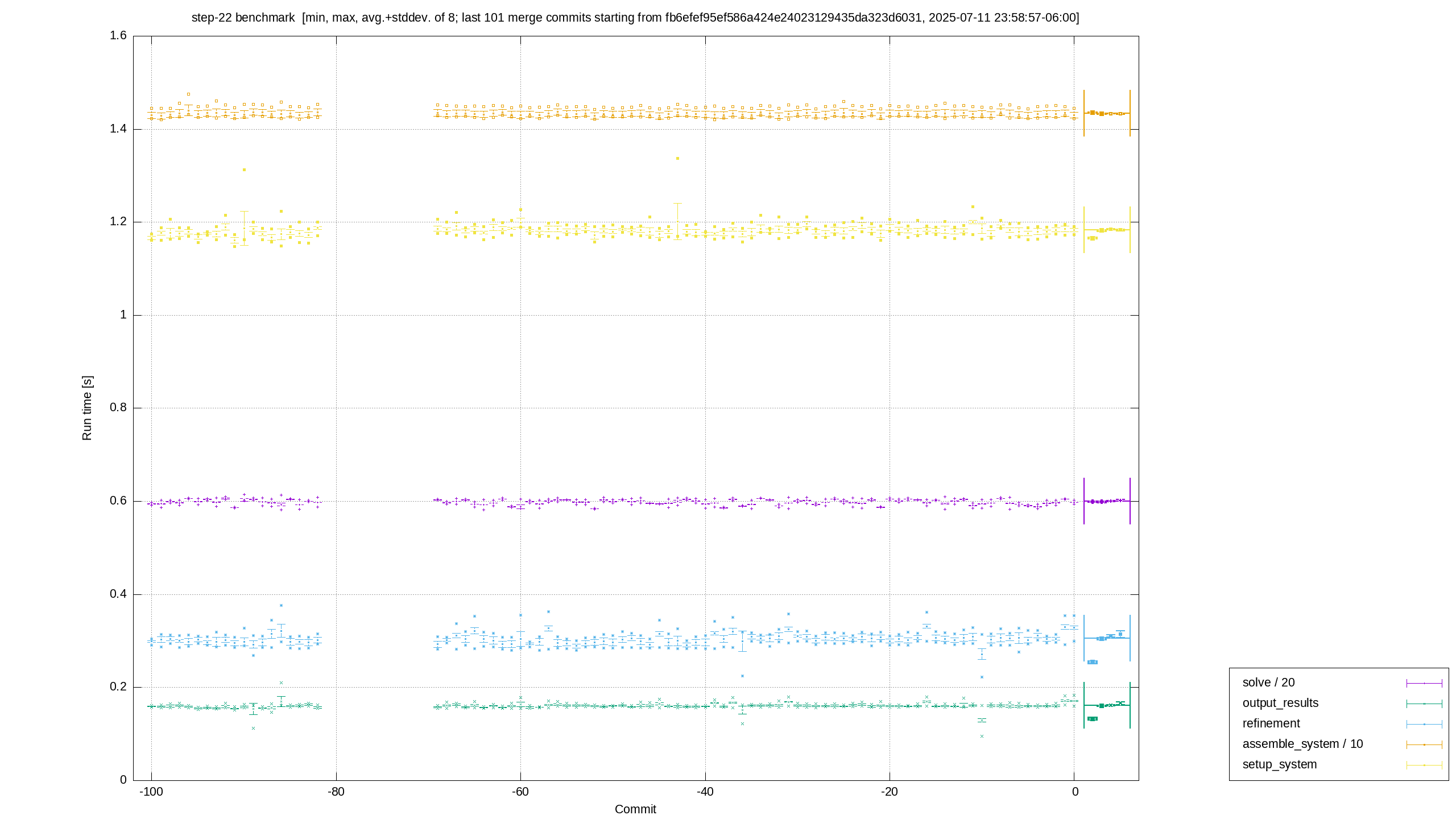Click the yellow setup_system legend line sample
Screen dimensions: 1456x819
(1424, 765)
